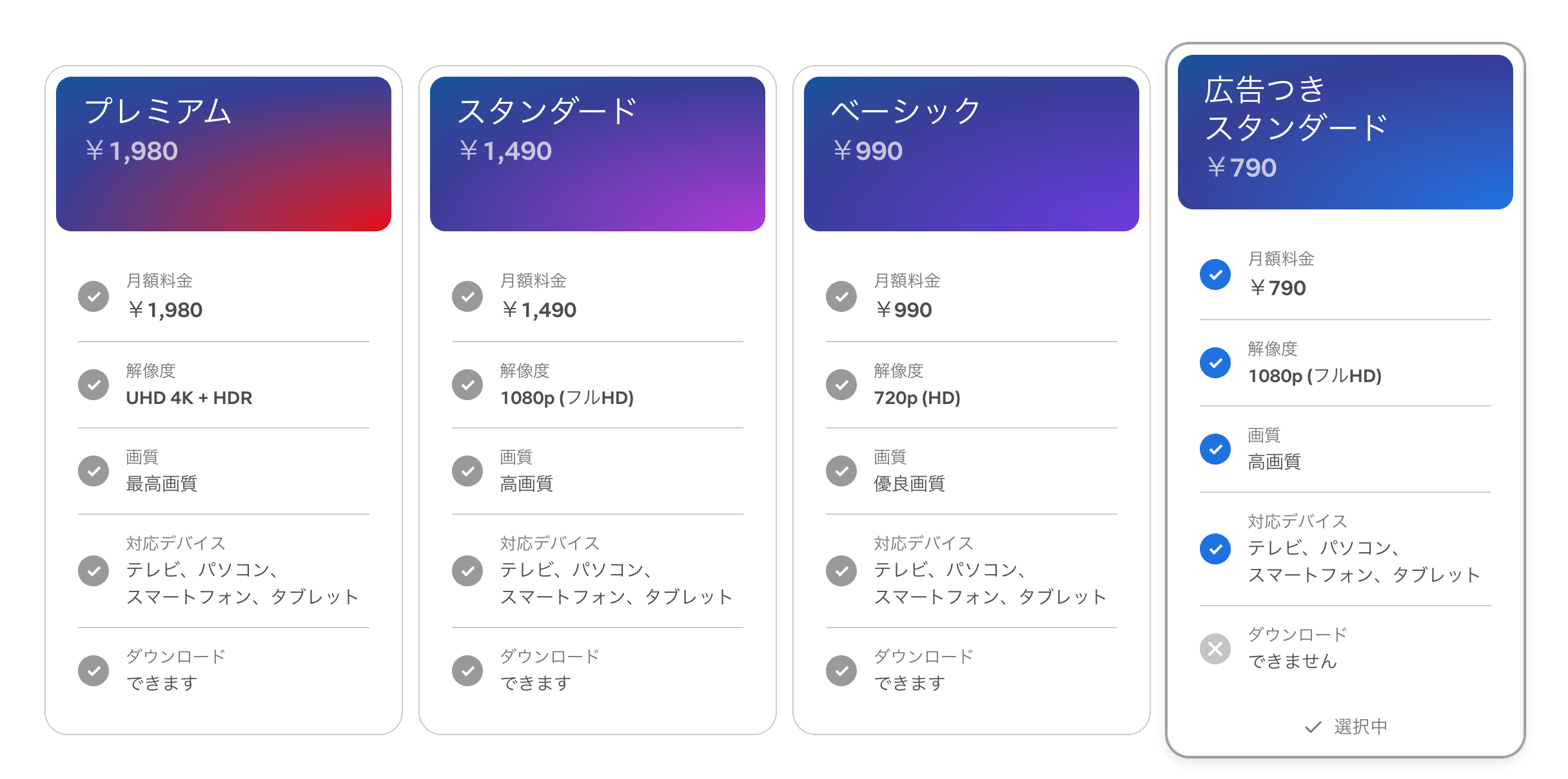
Task: Click the gray X icon beside ダウンロード できません
Action: click(1215, 649)
